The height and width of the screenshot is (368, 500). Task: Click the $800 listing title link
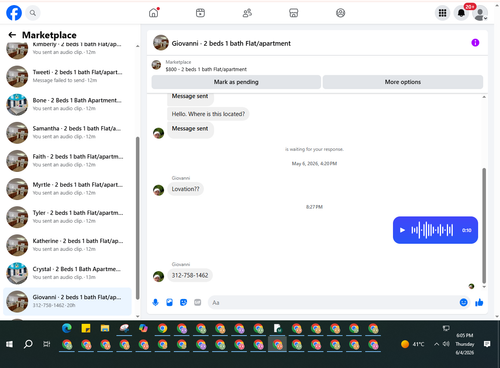(206, 69)
